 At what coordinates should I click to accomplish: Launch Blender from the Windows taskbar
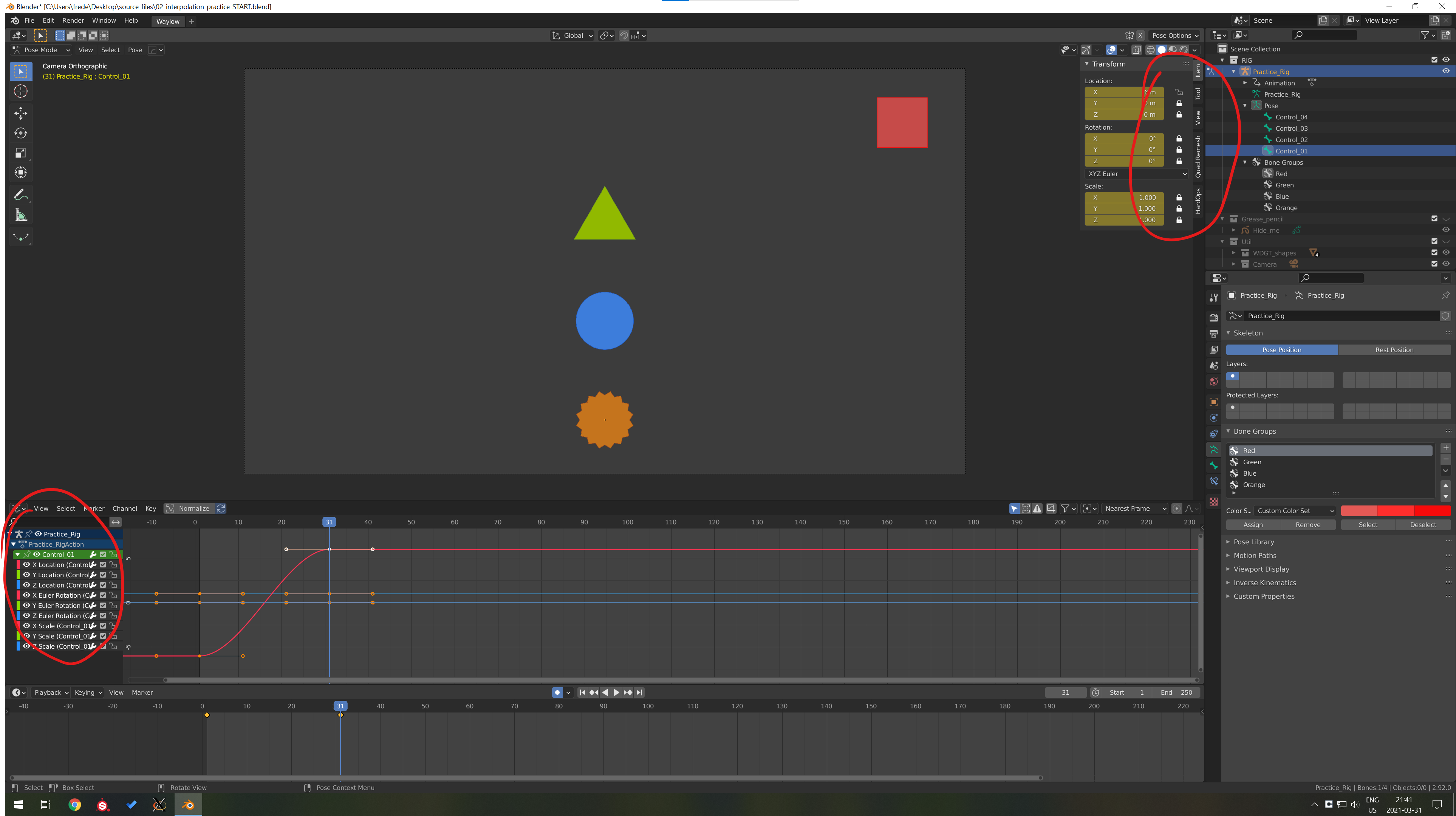(x=188, y=805)
